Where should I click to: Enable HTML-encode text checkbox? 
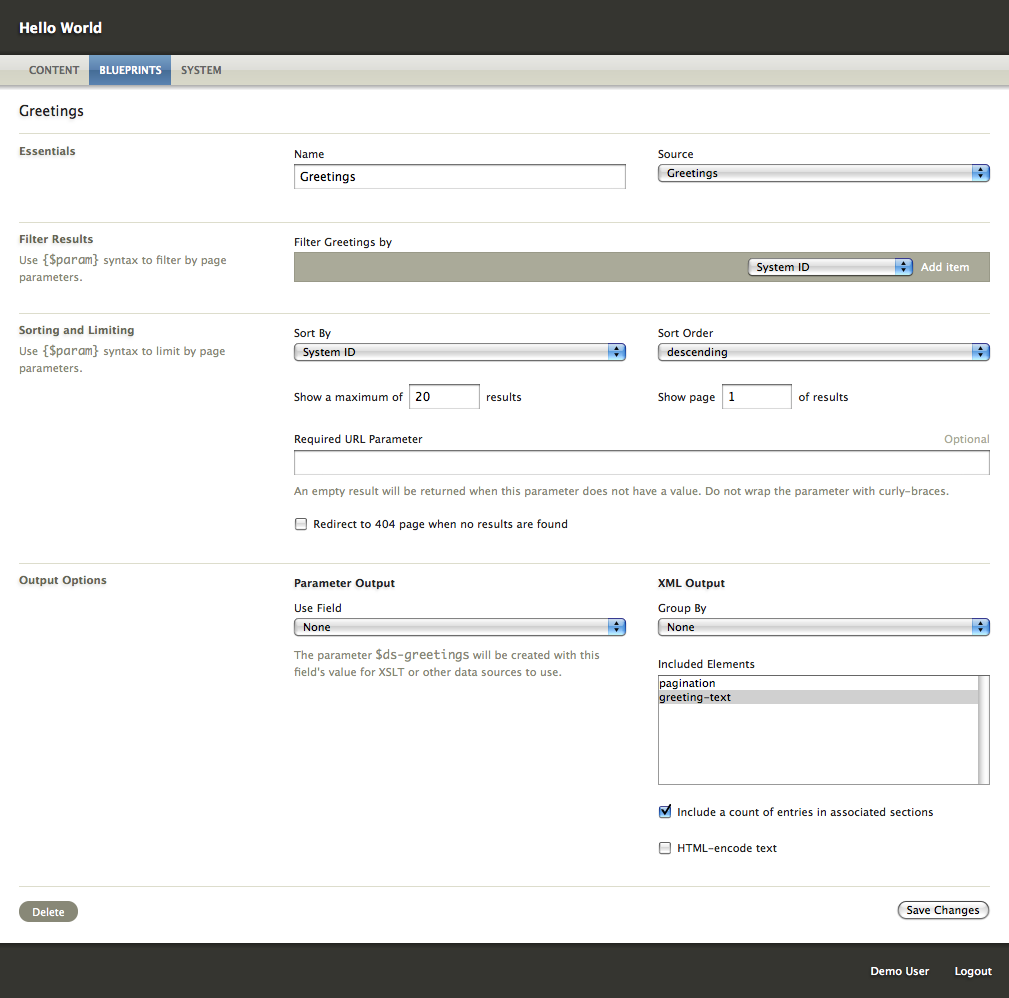[665, 848]
